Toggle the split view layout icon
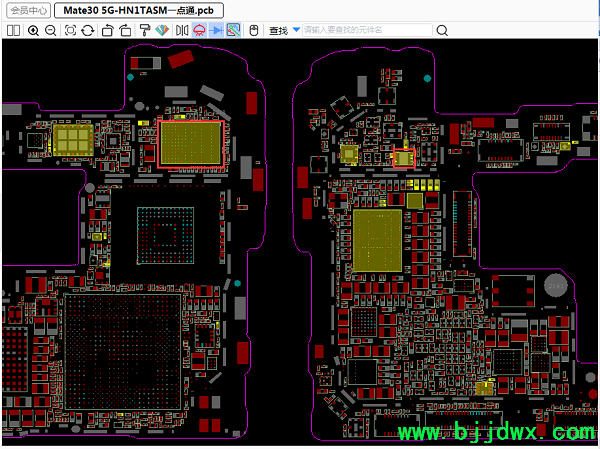 click(x=13, y=30)
